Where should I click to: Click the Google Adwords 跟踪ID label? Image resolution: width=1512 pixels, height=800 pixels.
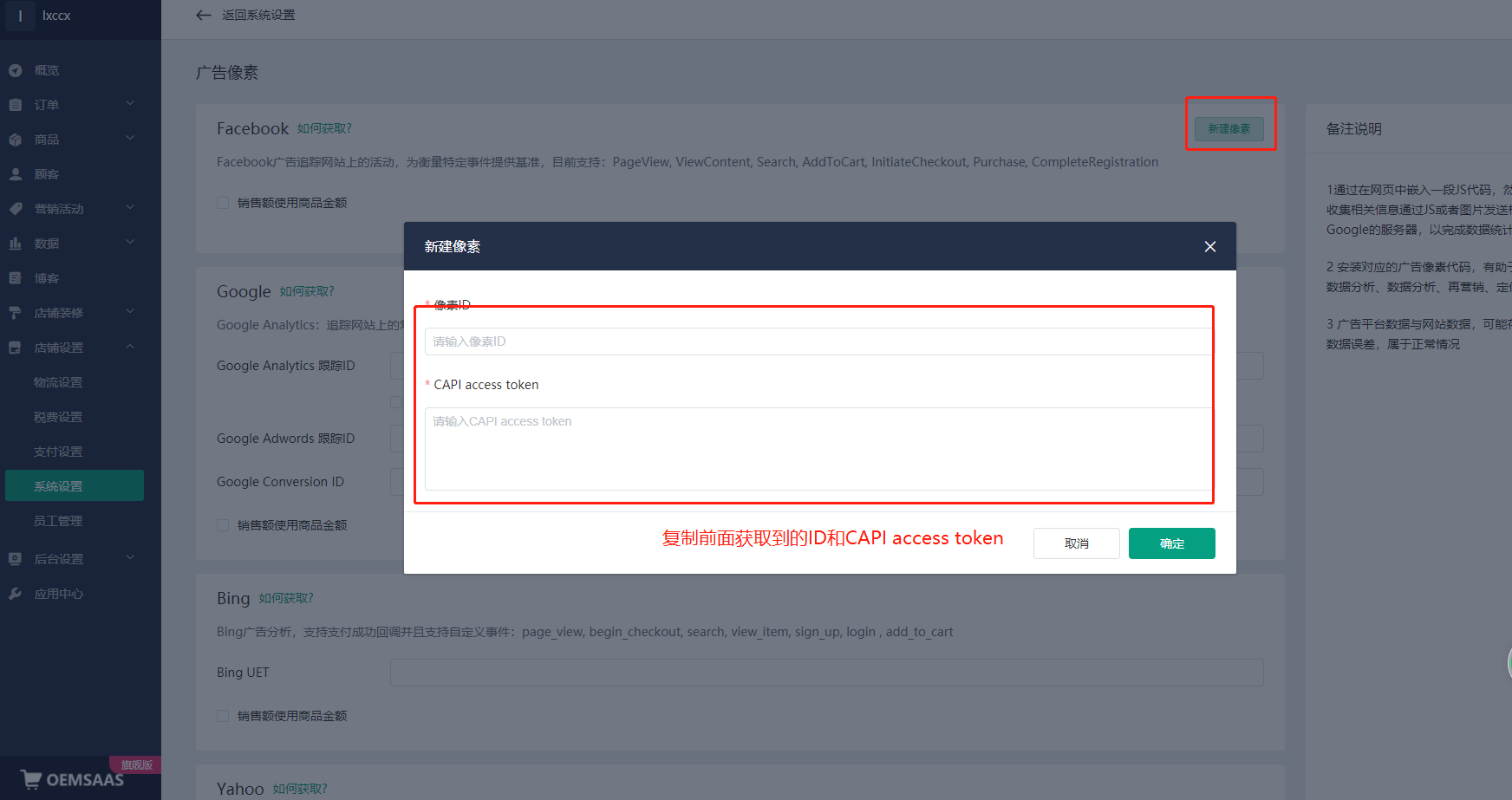pos(286,439)
